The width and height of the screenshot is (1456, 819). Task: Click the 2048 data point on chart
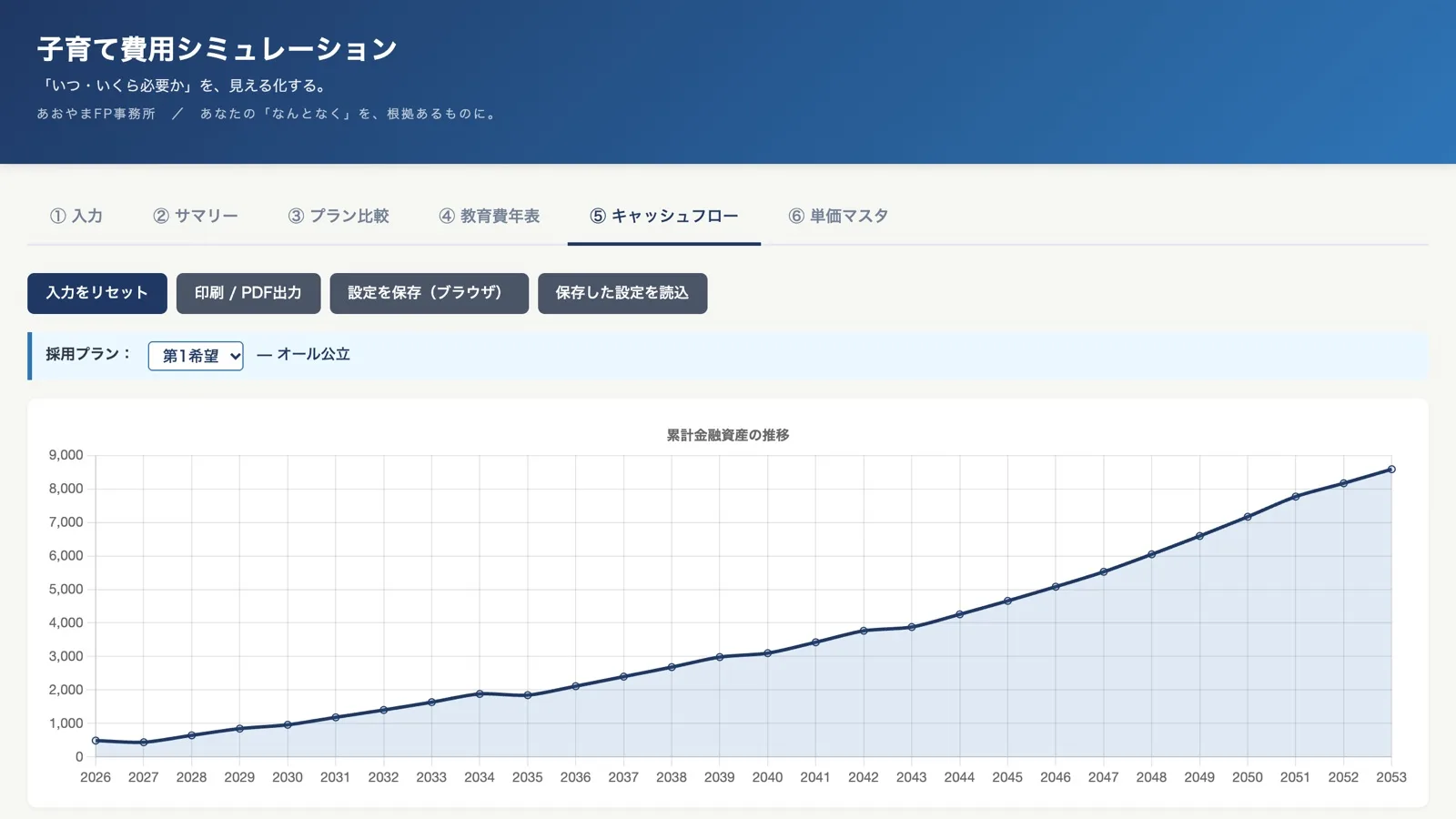1152,554
